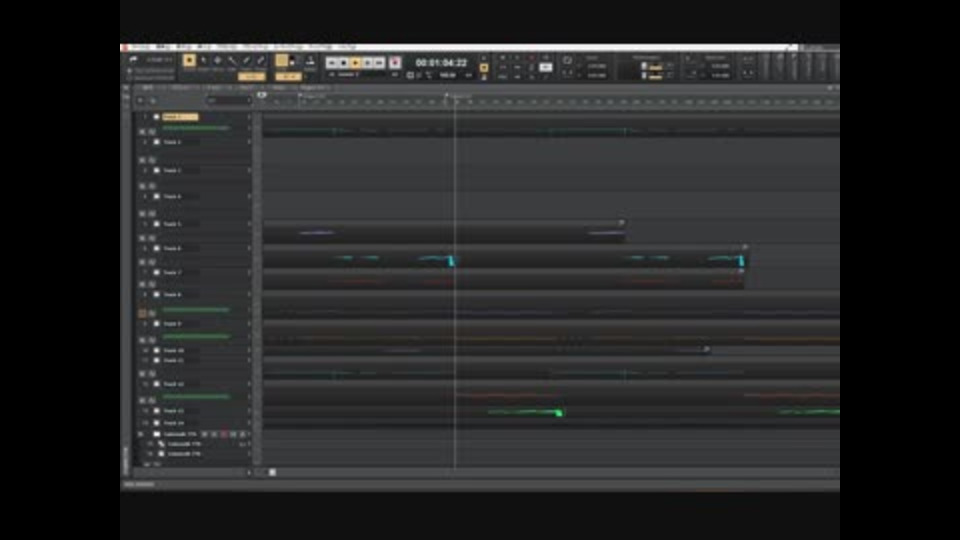Screen dimensions: 960x540
Task: Select the Smart tool in Tools module
Action: tap(189, 60)
